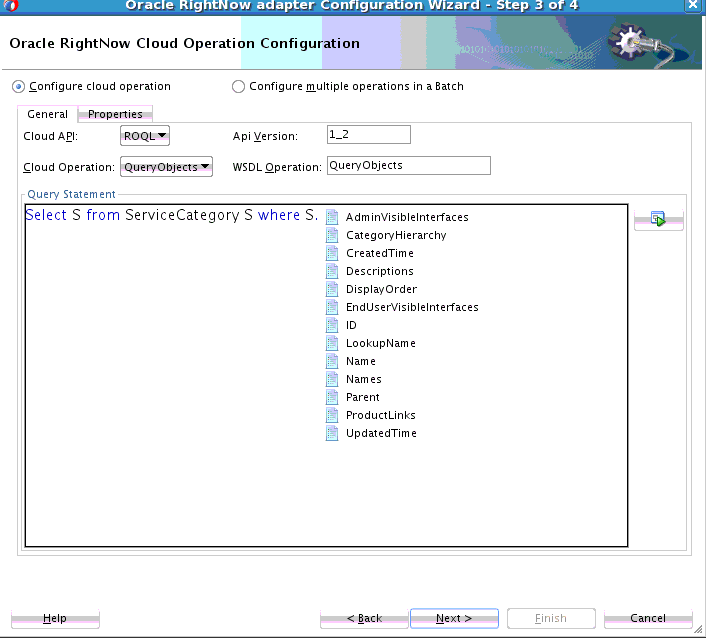Pick EndUserVisibleInterfaces from suggestion list
The image size is (706, 638).
point(412,307)
